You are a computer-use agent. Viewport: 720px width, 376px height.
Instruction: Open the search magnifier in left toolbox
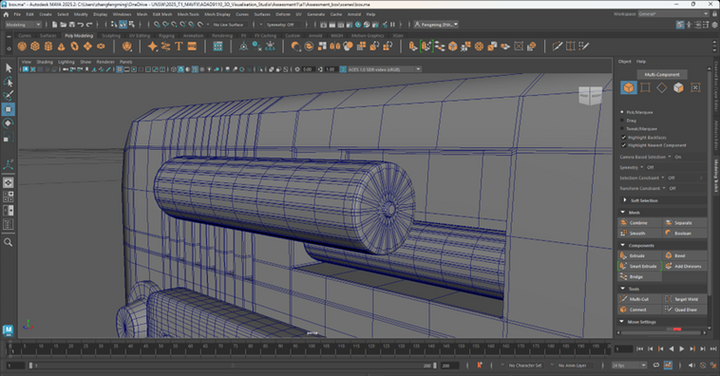point(8,242)
